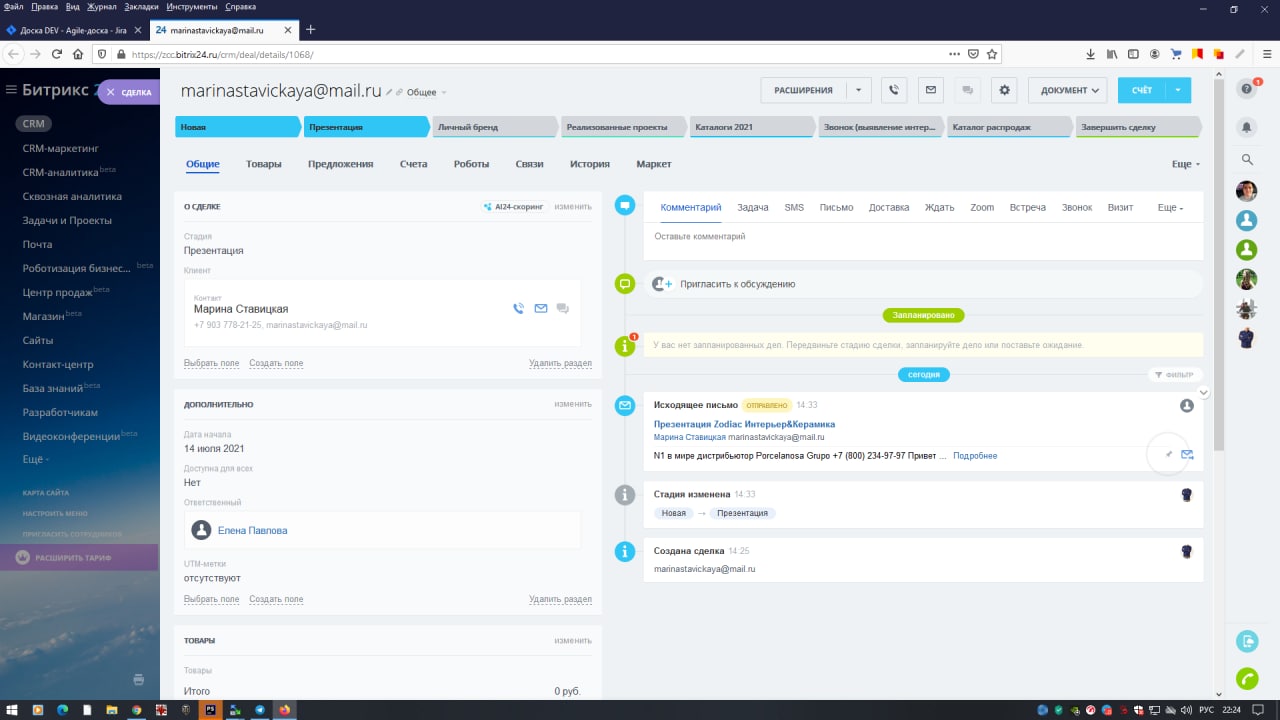Open Chrome from the taskbar

coord(137,710)
